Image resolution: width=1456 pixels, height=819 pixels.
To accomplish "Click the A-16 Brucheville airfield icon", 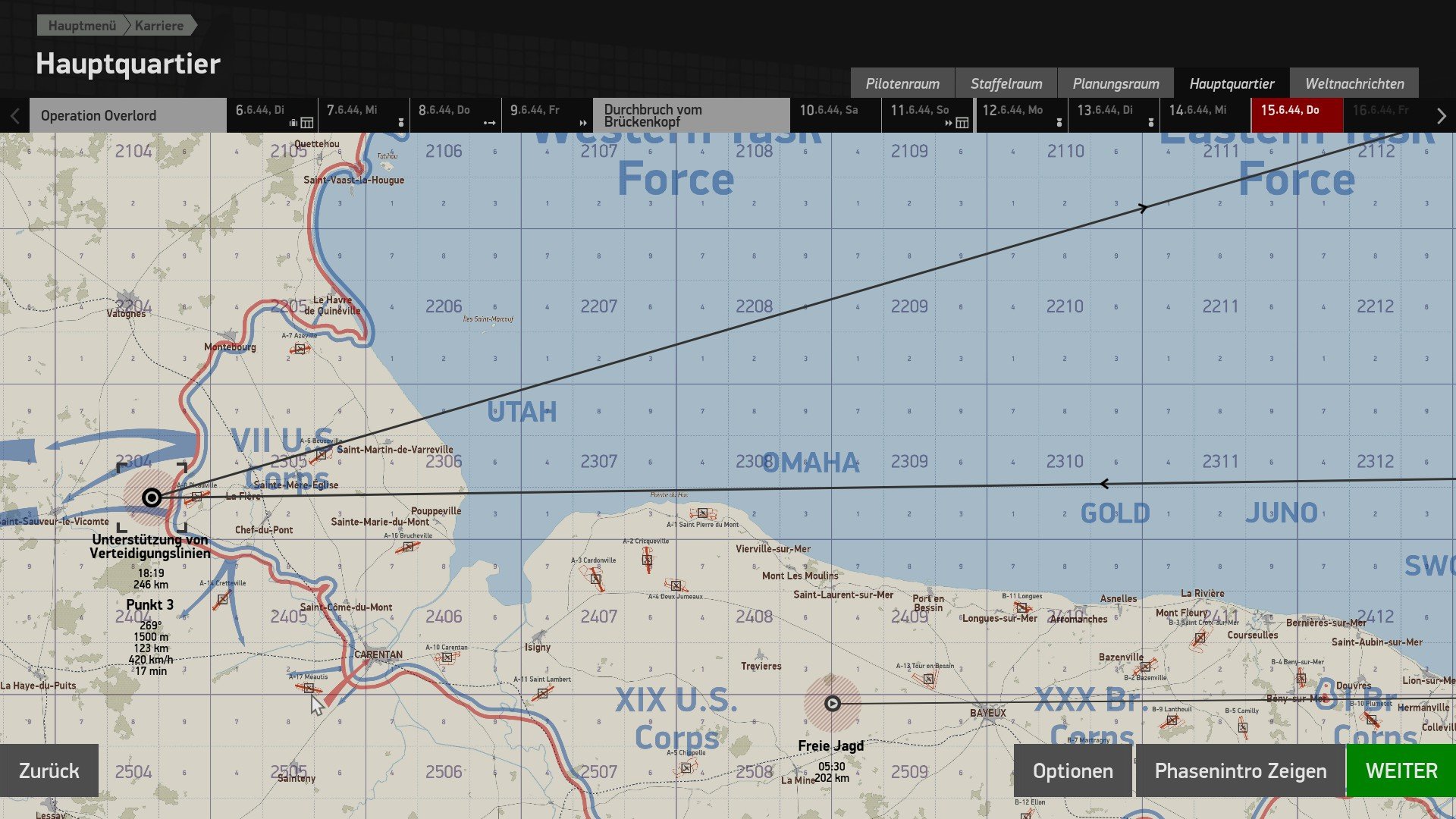I will click(408, 546).
